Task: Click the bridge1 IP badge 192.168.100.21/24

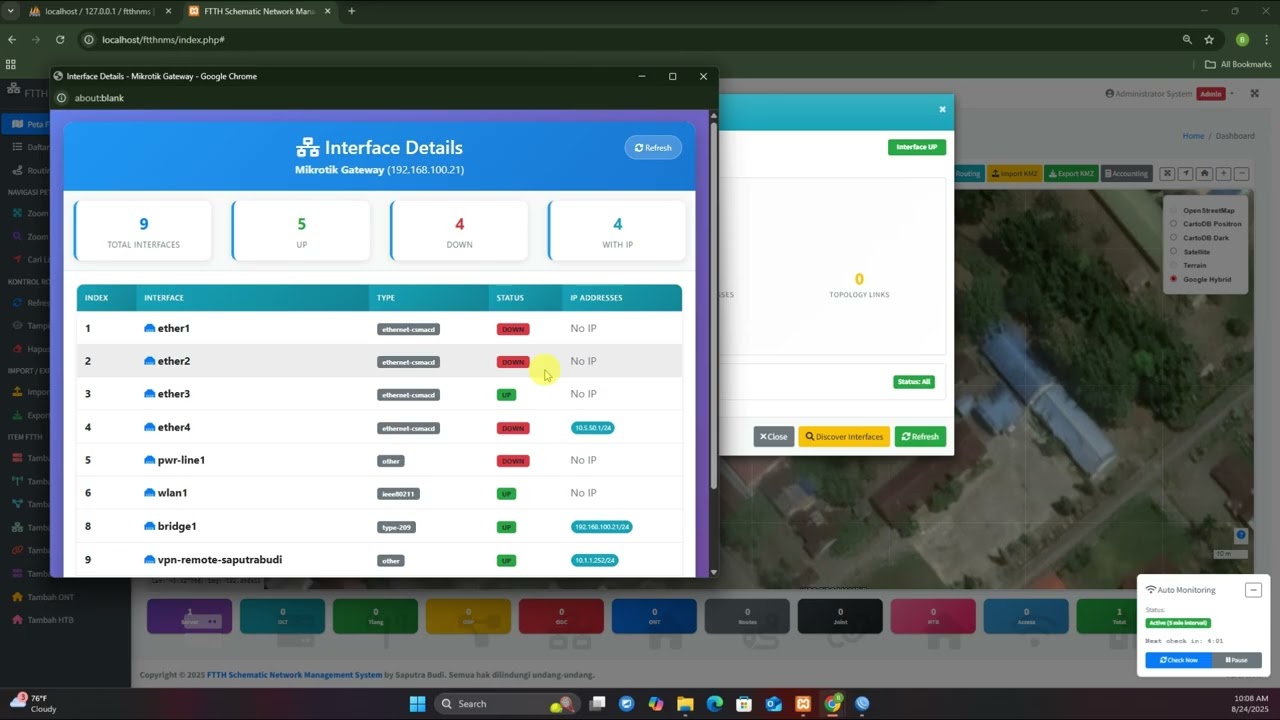Action: [x=602, y=527]
